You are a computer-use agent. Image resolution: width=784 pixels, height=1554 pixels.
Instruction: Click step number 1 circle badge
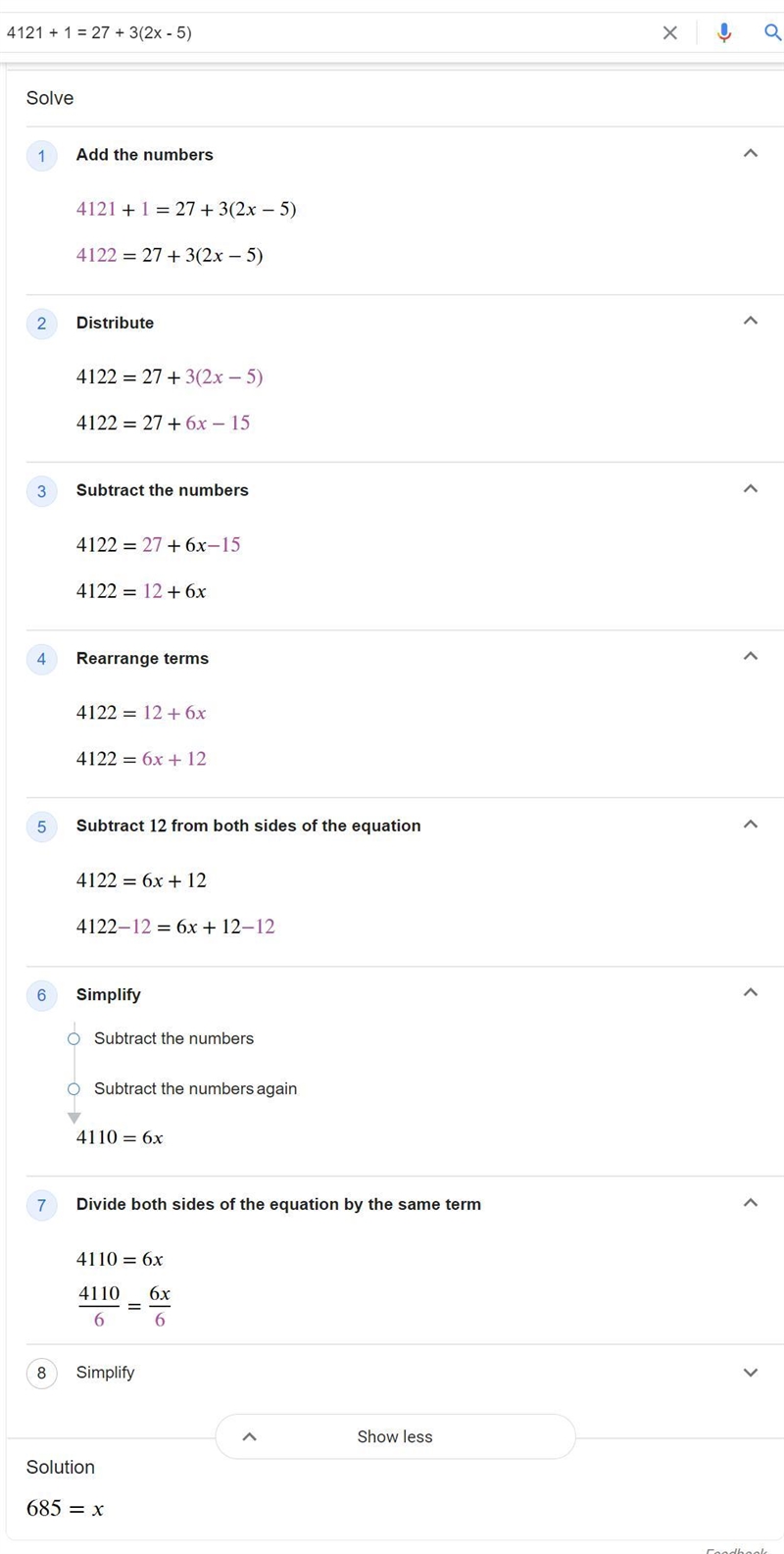pyautogui.click(x=41, y=155)
